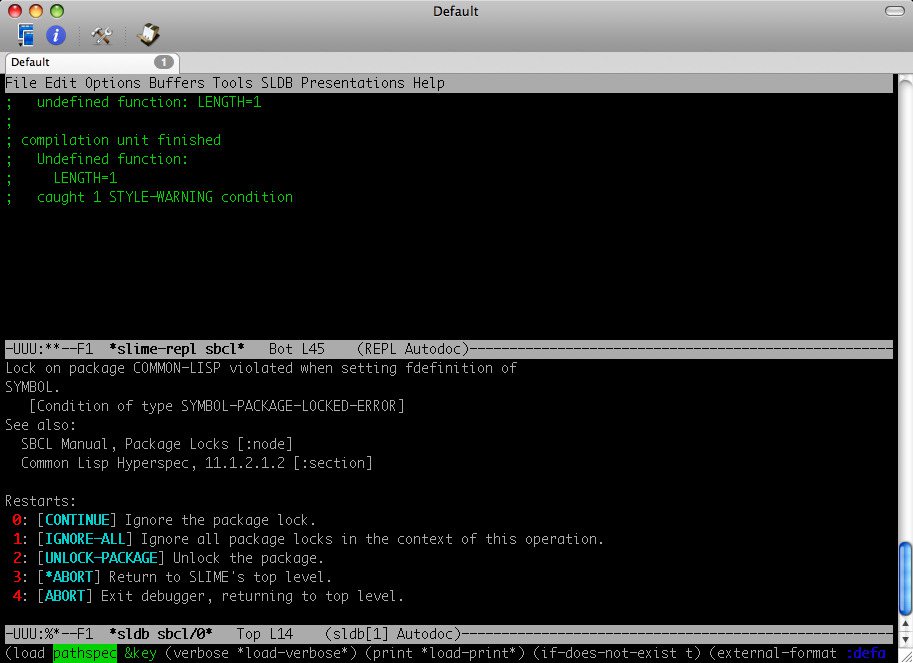Open the SLDB menu
The image size is (913, 663).
point(277,83)
